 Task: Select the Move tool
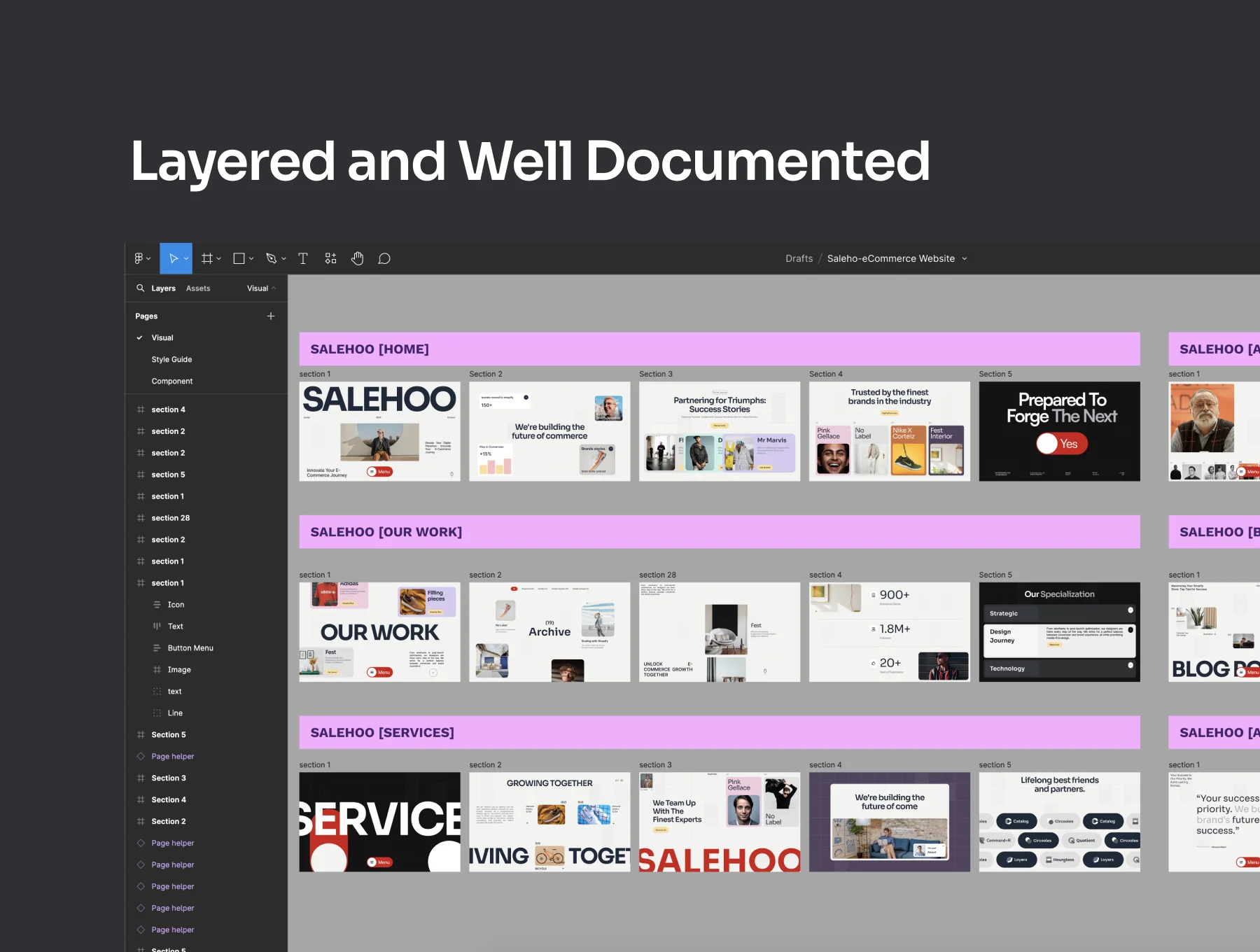coord(173,258)
